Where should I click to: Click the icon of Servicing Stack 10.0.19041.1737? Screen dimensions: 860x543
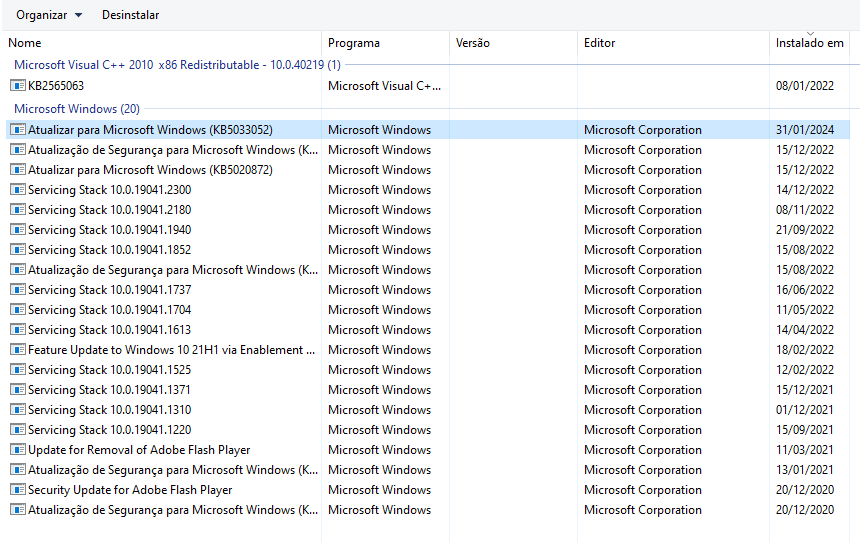point(18,290)
